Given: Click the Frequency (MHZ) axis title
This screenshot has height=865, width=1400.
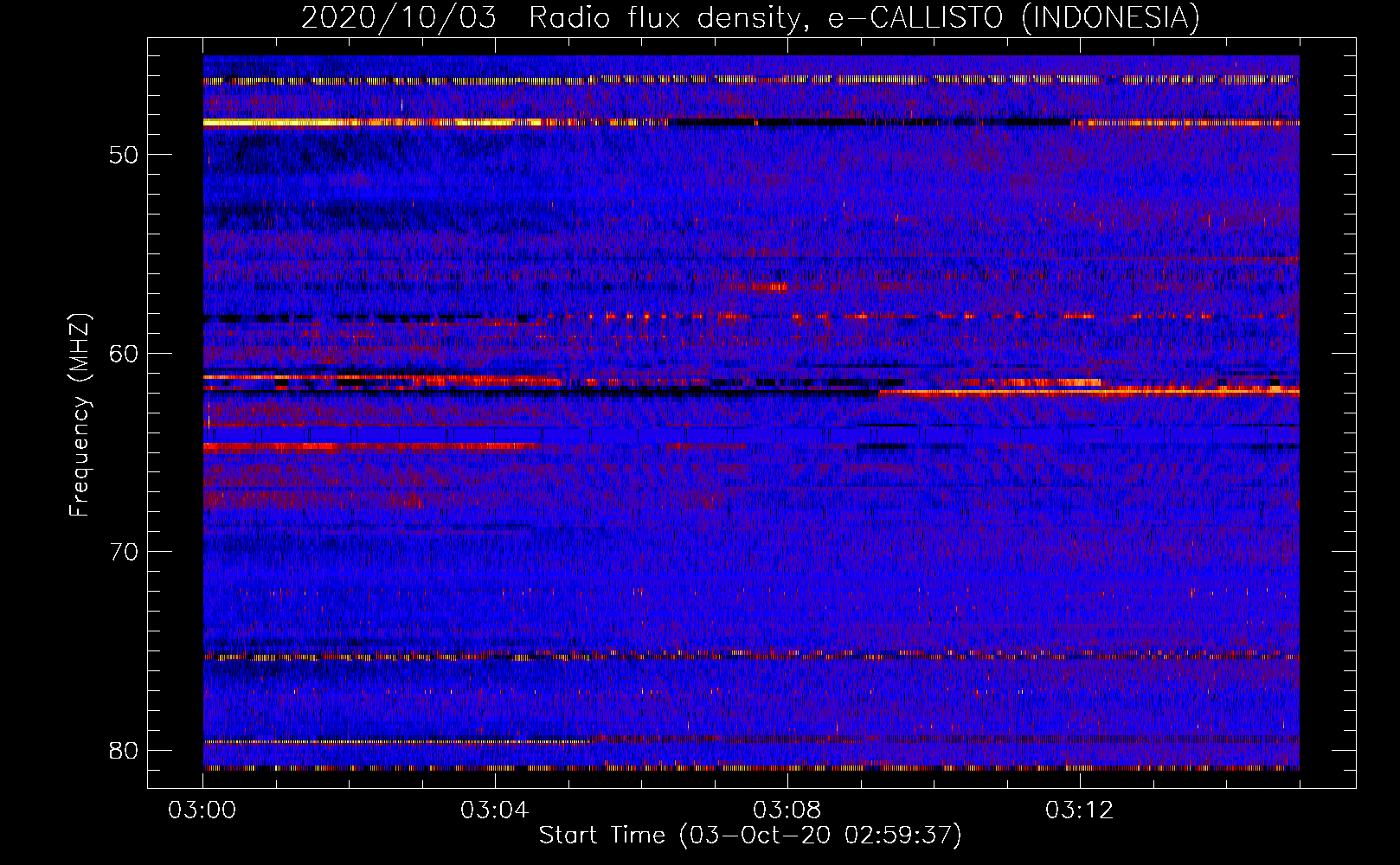Looking at the screenshot, I should 80,414.
